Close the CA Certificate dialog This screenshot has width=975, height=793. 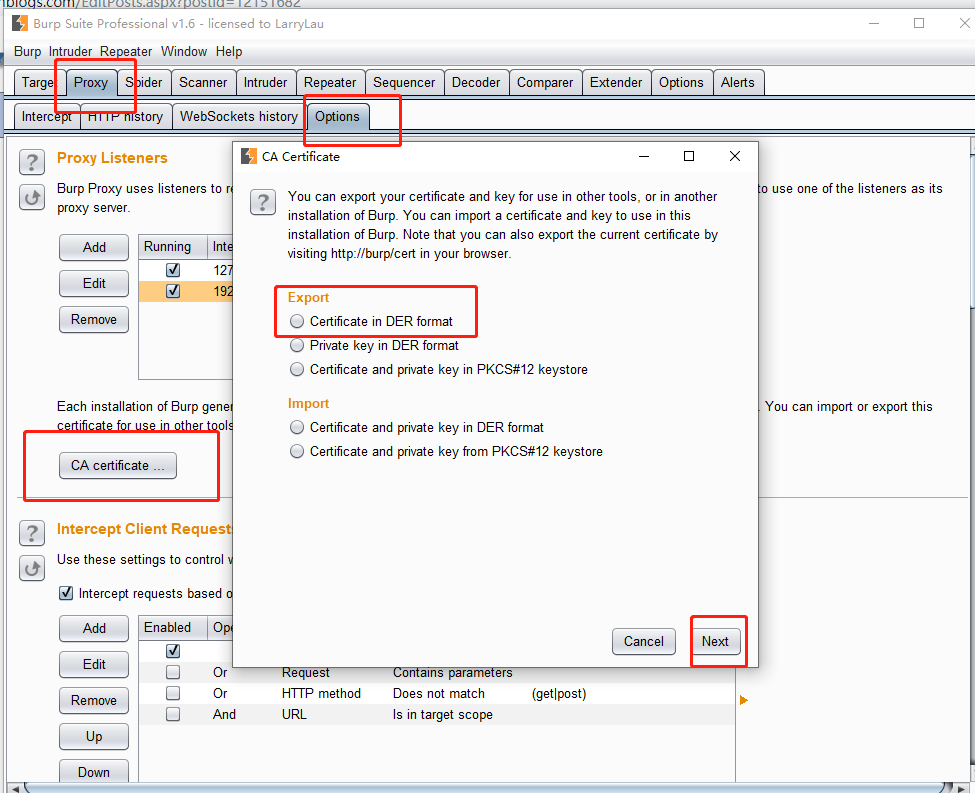tap(734, 156)
